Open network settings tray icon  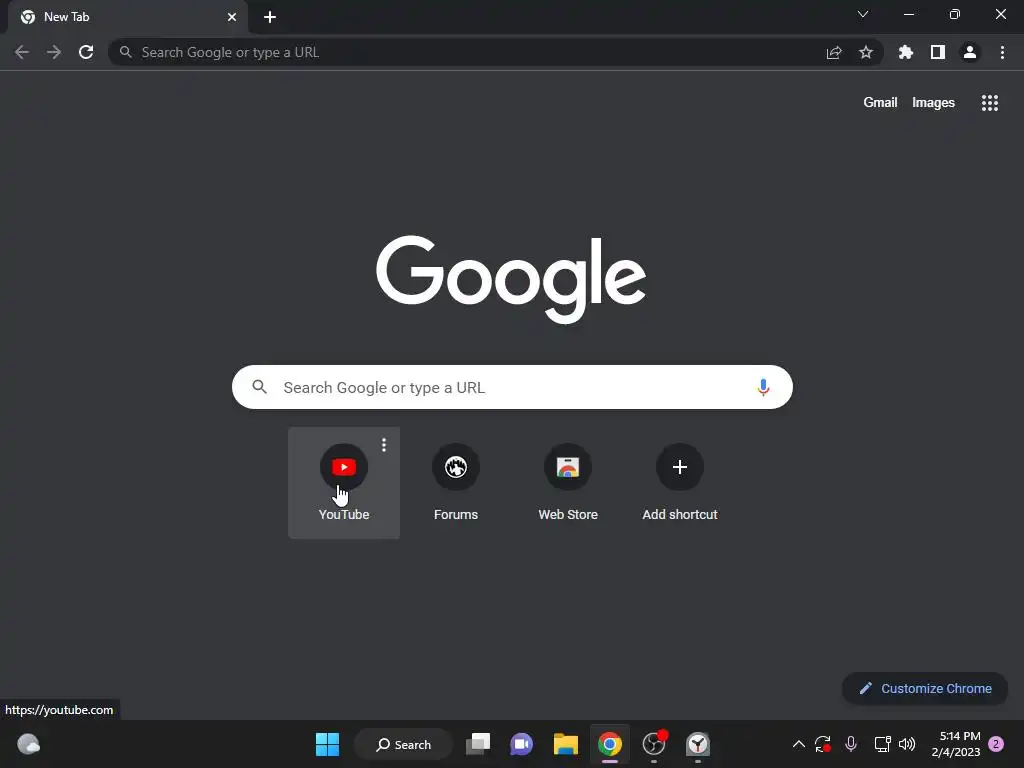pos(882,744)
